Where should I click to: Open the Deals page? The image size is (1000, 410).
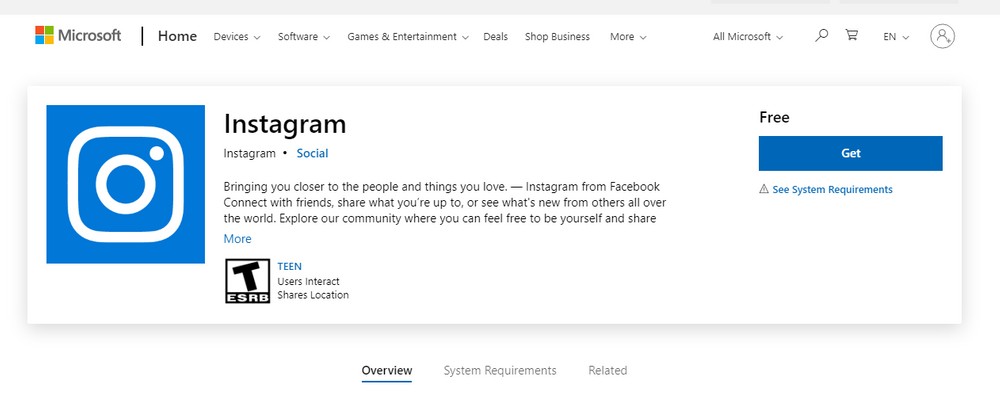point(496,37)
